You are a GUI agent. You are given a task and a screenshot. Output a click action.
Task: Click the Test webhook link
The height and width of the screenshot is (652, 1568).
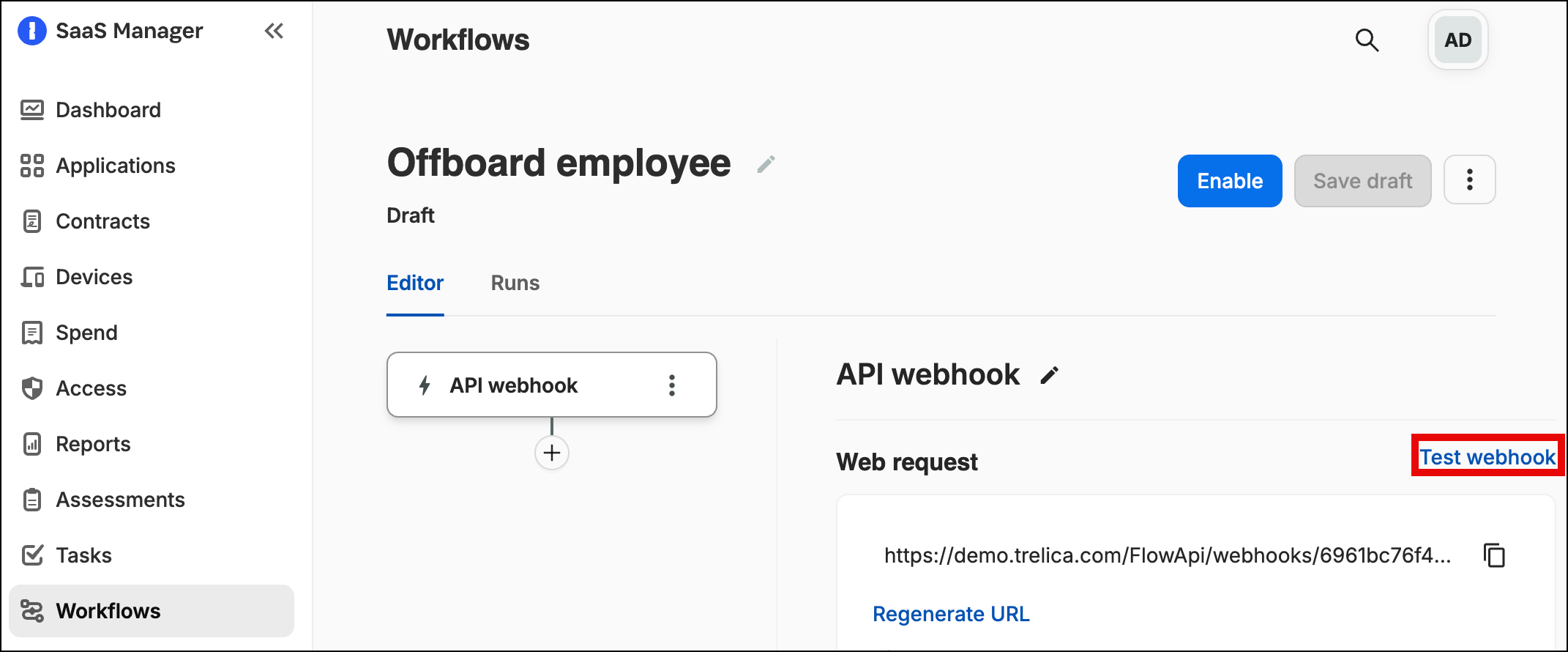1487,457
